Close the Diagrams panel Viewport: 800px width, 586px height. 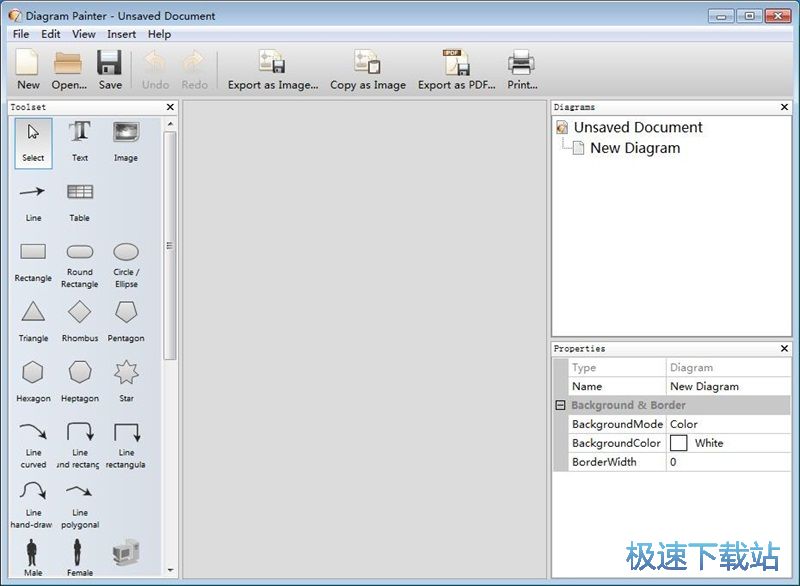[x=784, y=107]
